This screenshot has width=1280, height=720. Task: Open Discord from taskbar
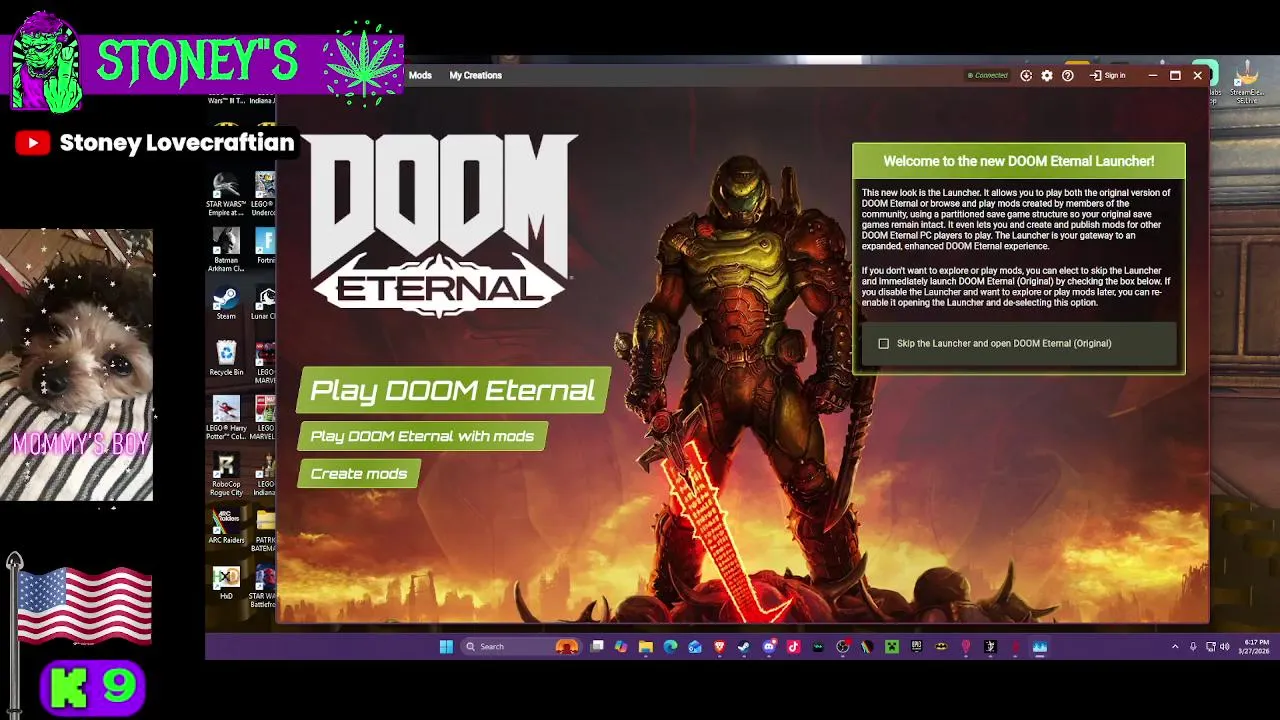tap(769, 647)
